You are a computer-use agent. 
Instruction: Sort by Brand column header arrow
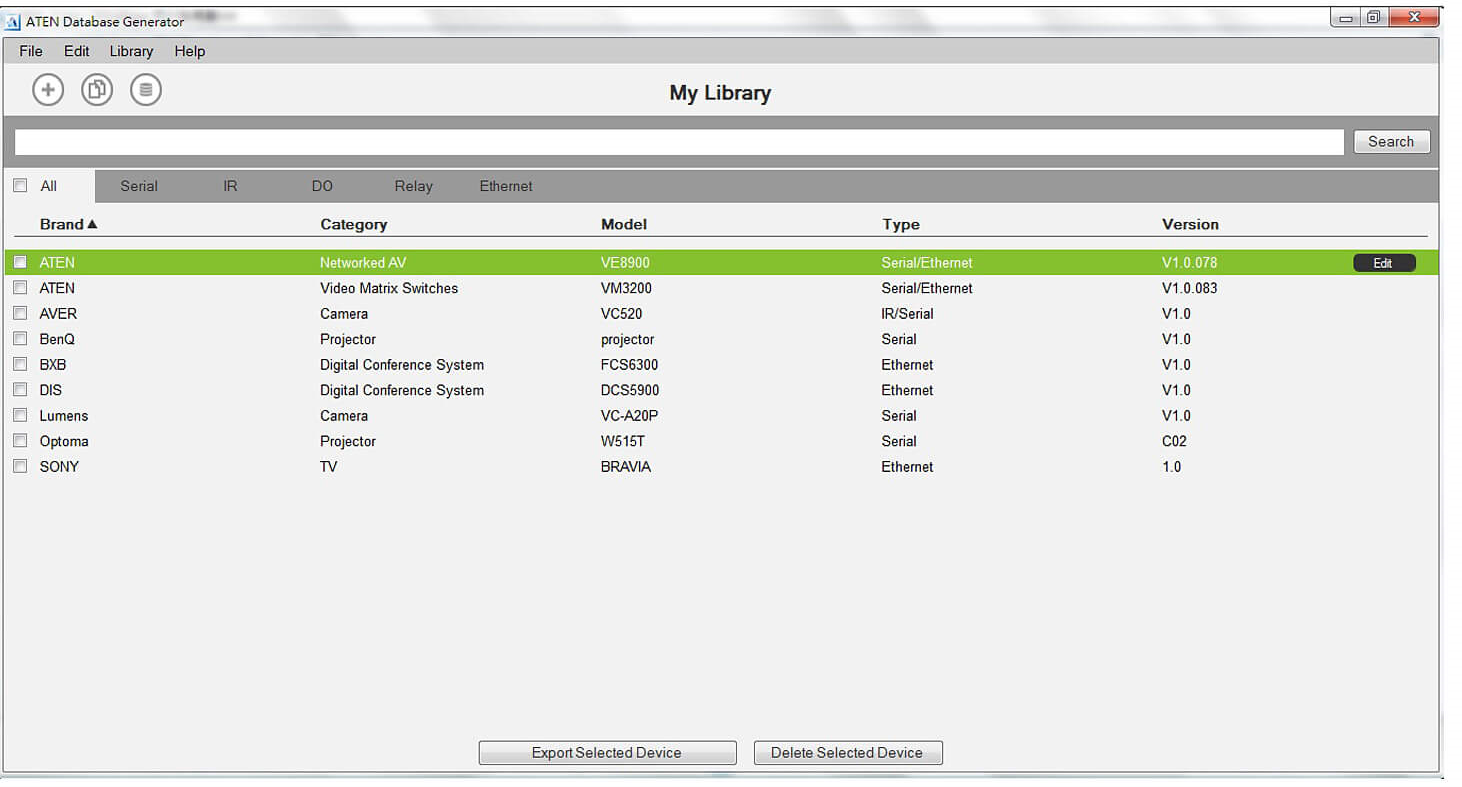[92, 224]
